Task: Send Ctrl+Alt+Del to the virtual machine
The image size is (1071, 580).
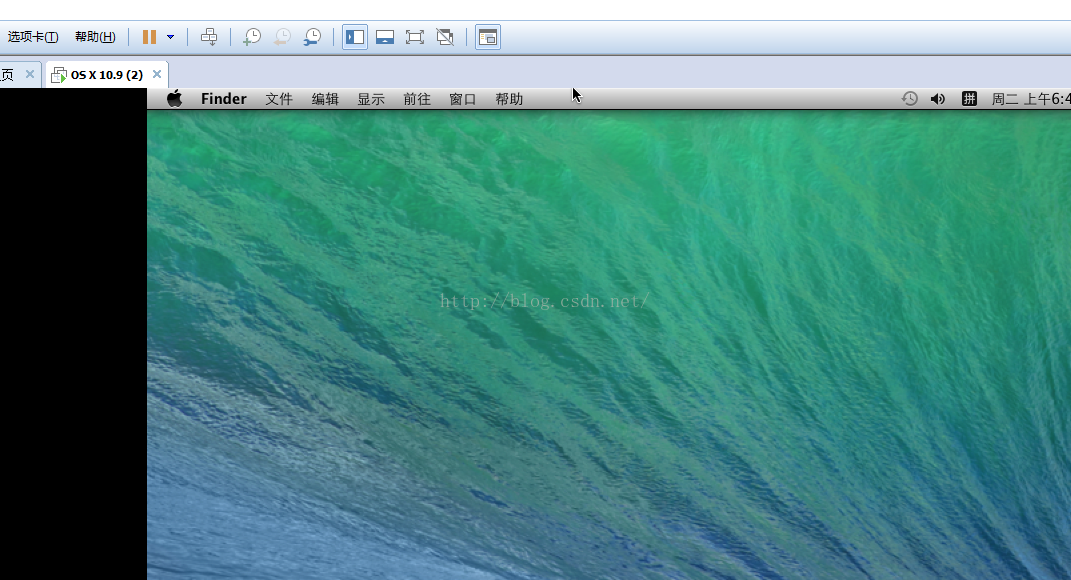Action: (x=209, y=37)
